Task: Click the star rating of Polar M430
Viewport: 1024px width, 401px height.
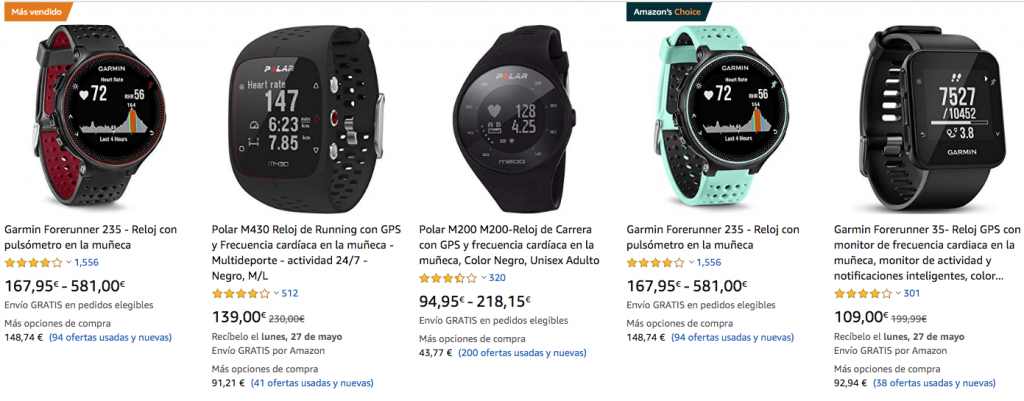Action: (241, 294)
